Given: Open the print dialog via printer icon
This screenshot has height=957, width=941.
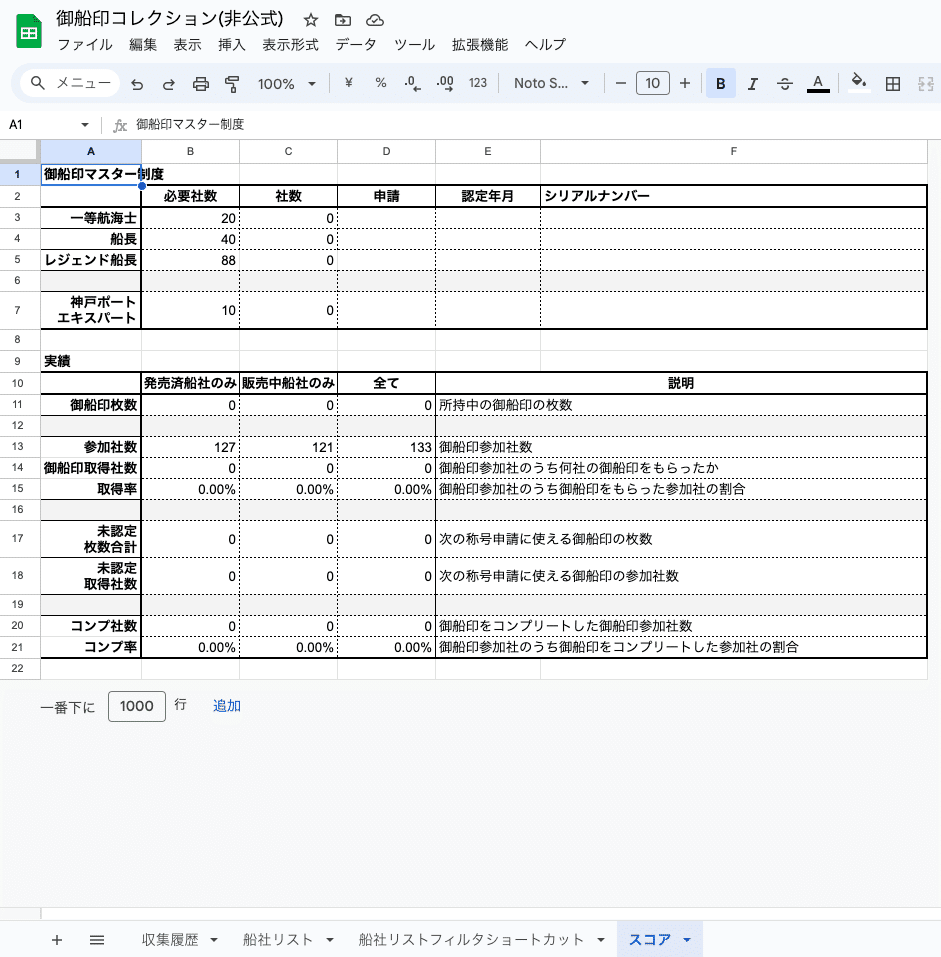Looking at the screenshot, I should (200, 83).
